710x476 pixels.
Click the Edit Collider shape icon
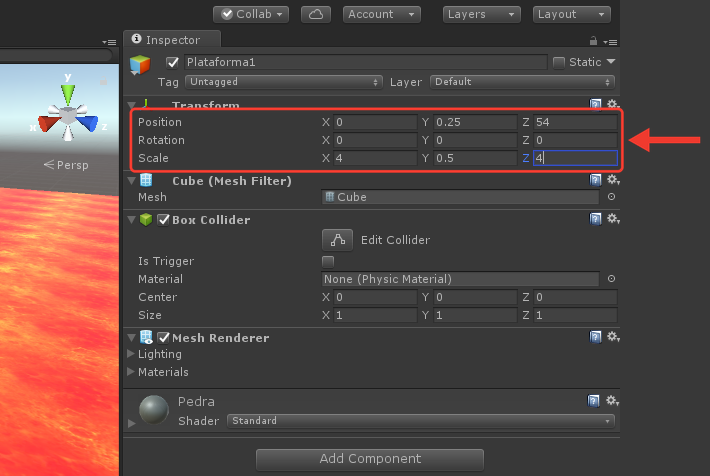coord(337,240)
